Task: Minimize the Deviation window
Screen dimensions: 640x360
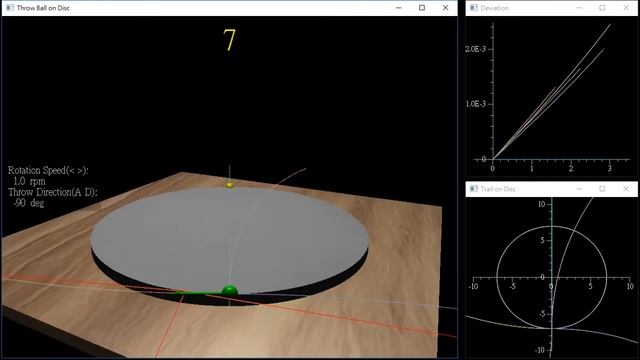Action: coord(579,8)
